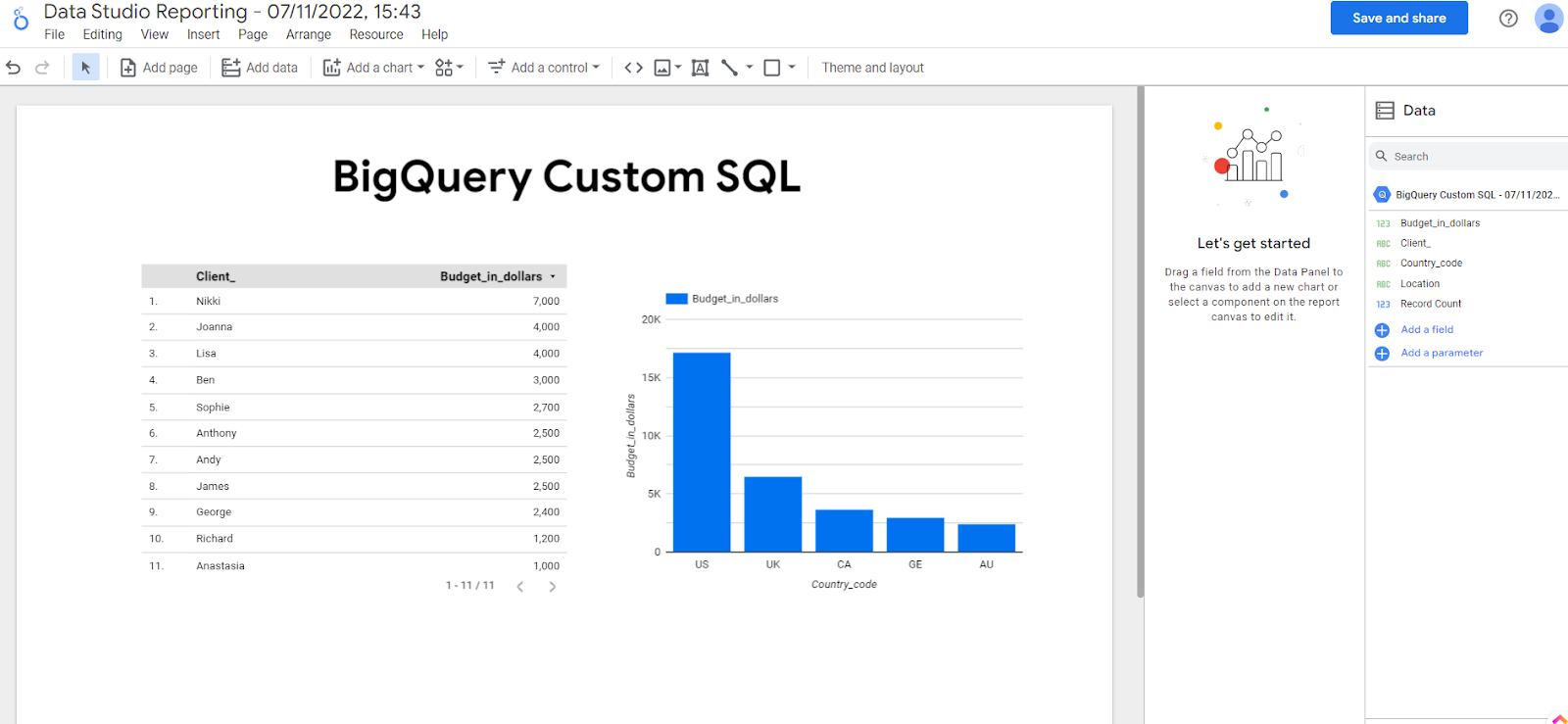This screenshot has height=724, width=1568.
Task: Open the Page menu
Action: (x=253, y=34)
